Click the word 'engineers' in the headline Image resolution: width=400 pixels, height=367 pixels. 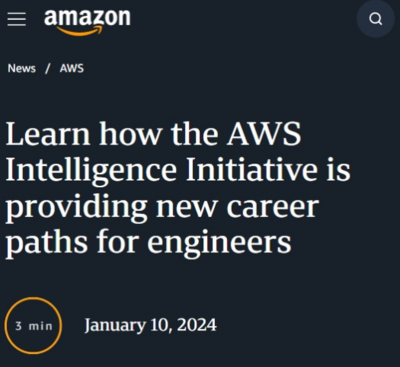click(219, 245)
